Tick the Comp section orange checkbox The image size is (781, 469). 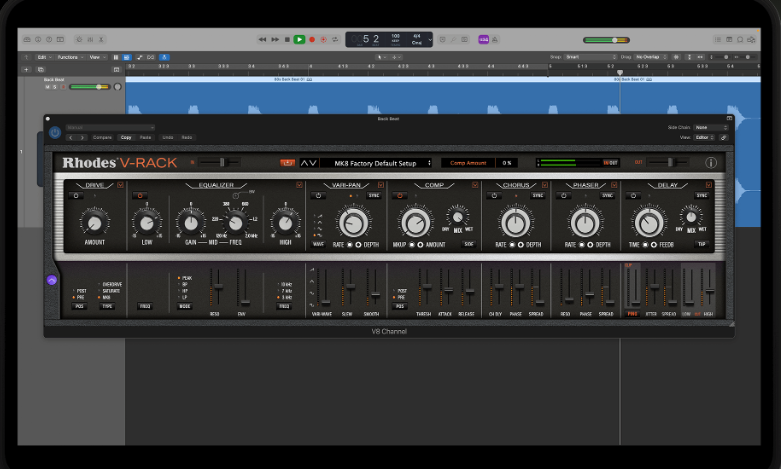pyautogui.click(x=475, y=185)
